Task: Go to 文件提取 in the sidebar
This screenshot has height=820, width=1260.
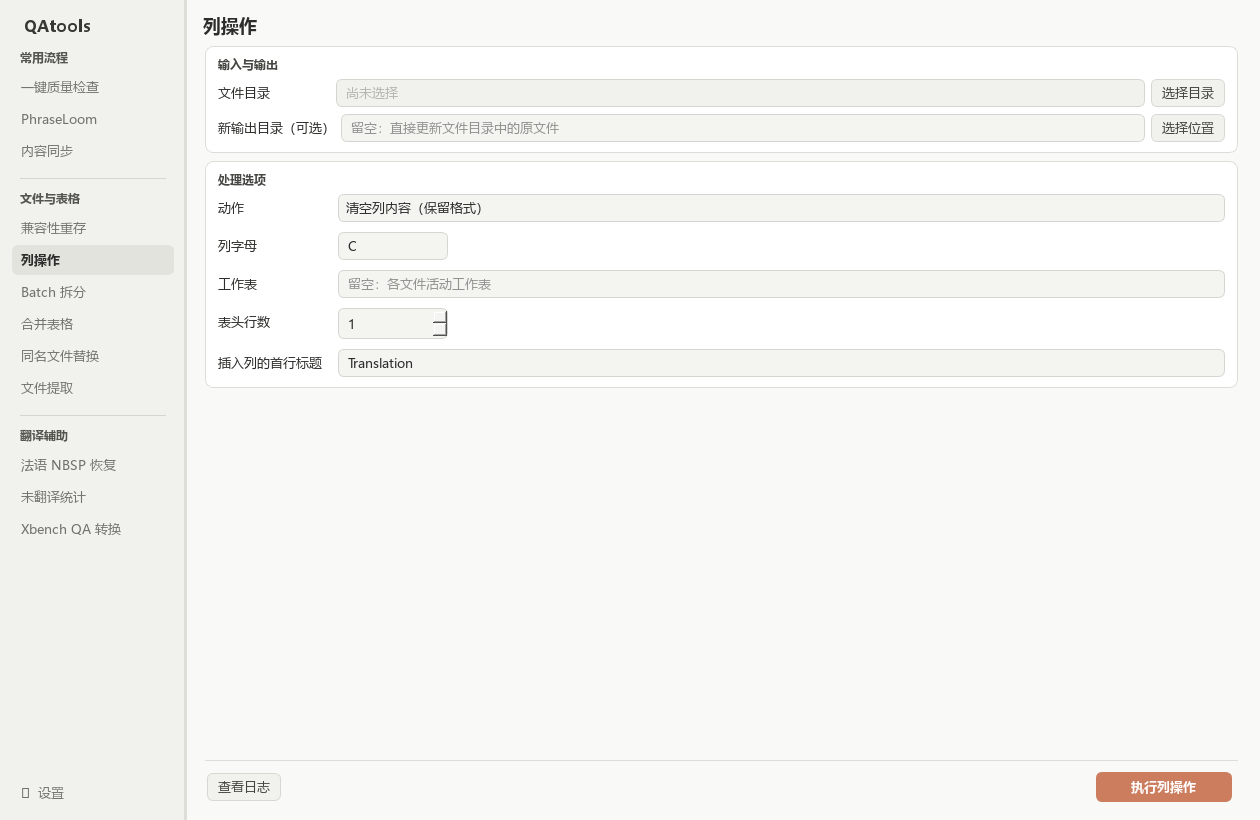Action: coord(93,388)
